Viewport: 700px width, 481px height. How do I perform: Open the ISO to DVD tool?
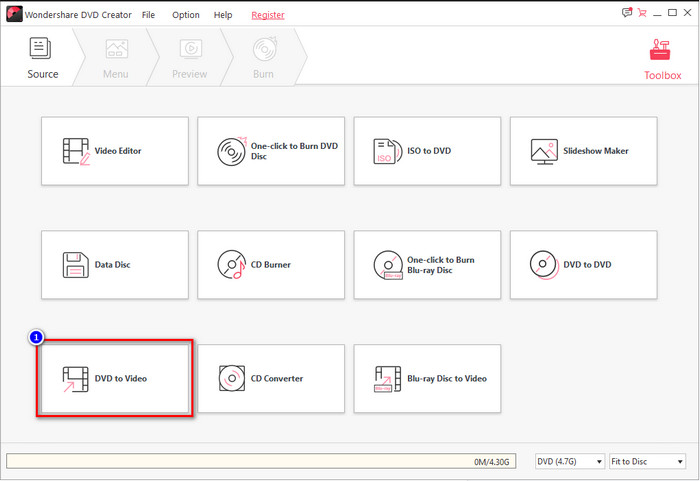[427, 151]
